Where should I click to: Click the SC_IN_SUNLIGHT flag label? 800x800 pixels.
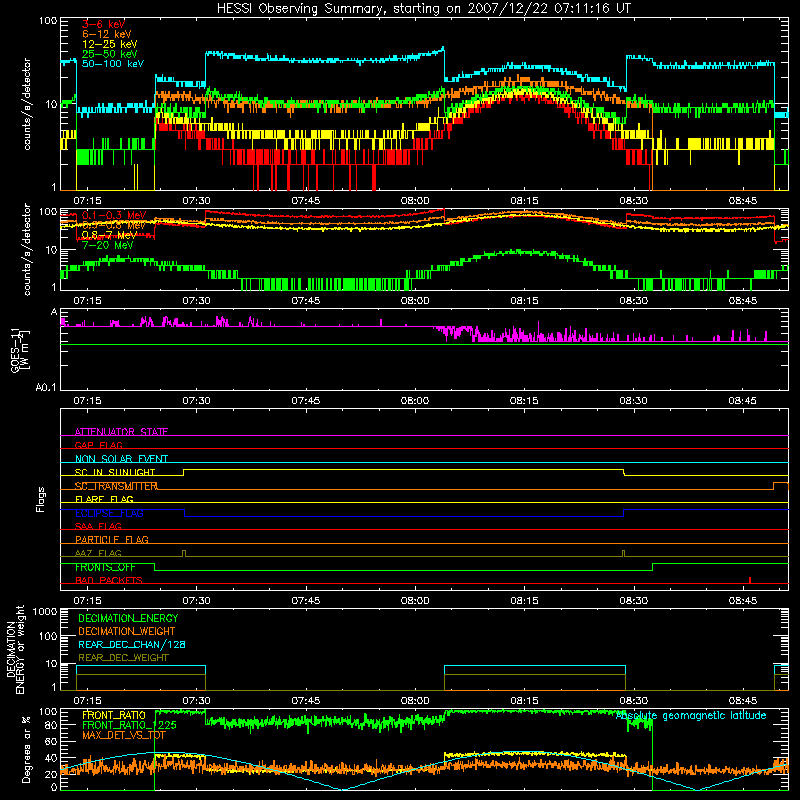[115, 472]
